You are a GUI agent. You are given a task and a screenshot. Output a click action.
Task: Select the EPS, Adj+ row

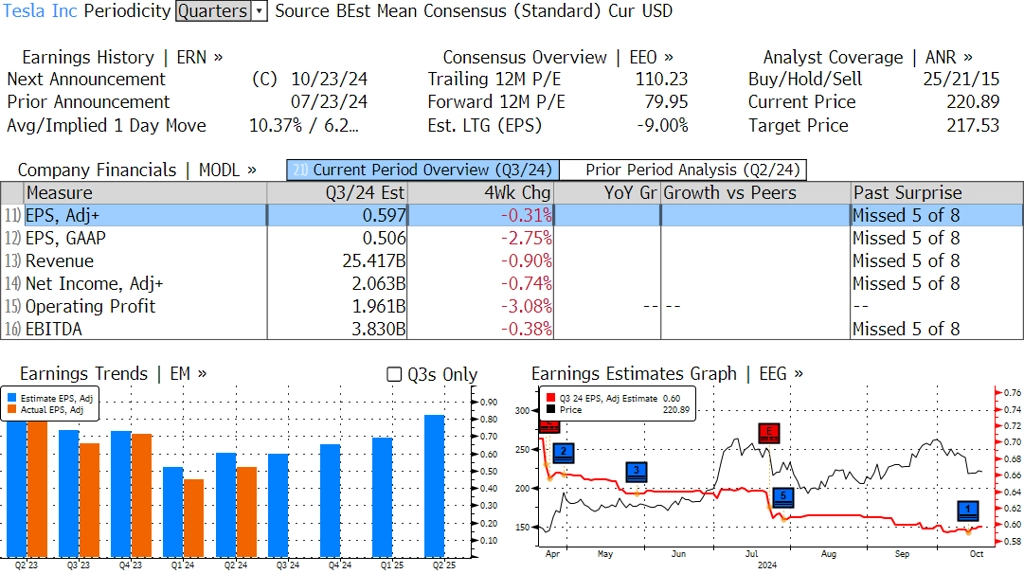[x=512, y=215]
